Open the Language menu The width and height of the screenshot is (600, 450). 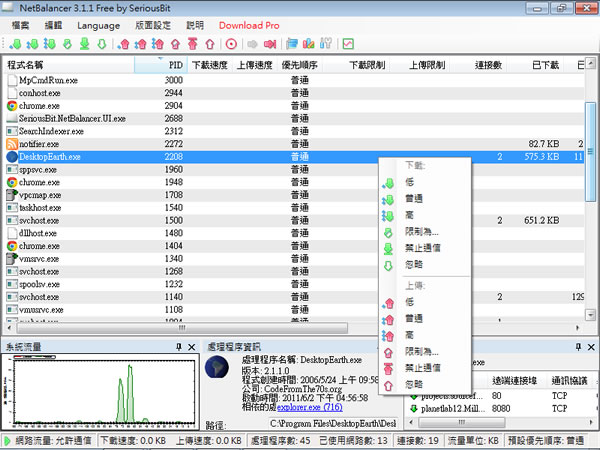coord(98,26)
